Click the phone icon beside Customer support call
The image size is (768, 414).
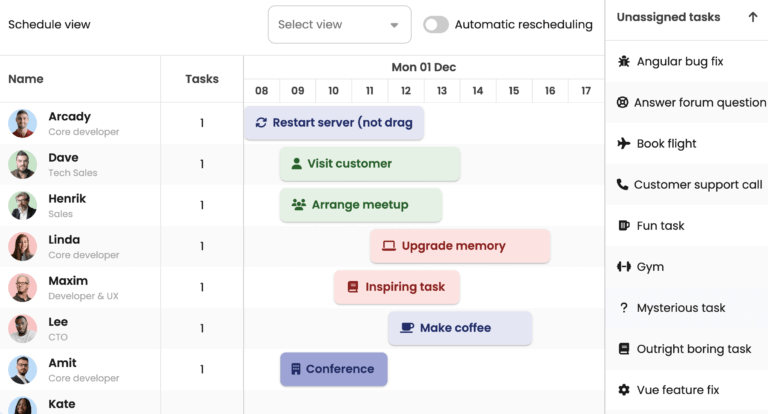622,185
